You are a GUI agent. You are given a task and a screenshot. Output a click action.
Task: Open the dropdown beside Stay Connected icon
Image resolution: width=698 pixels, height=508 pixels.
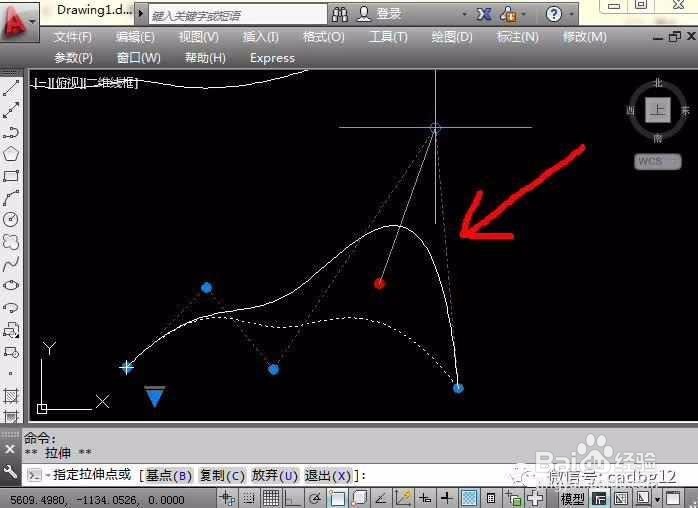click(x=524, y=15)
